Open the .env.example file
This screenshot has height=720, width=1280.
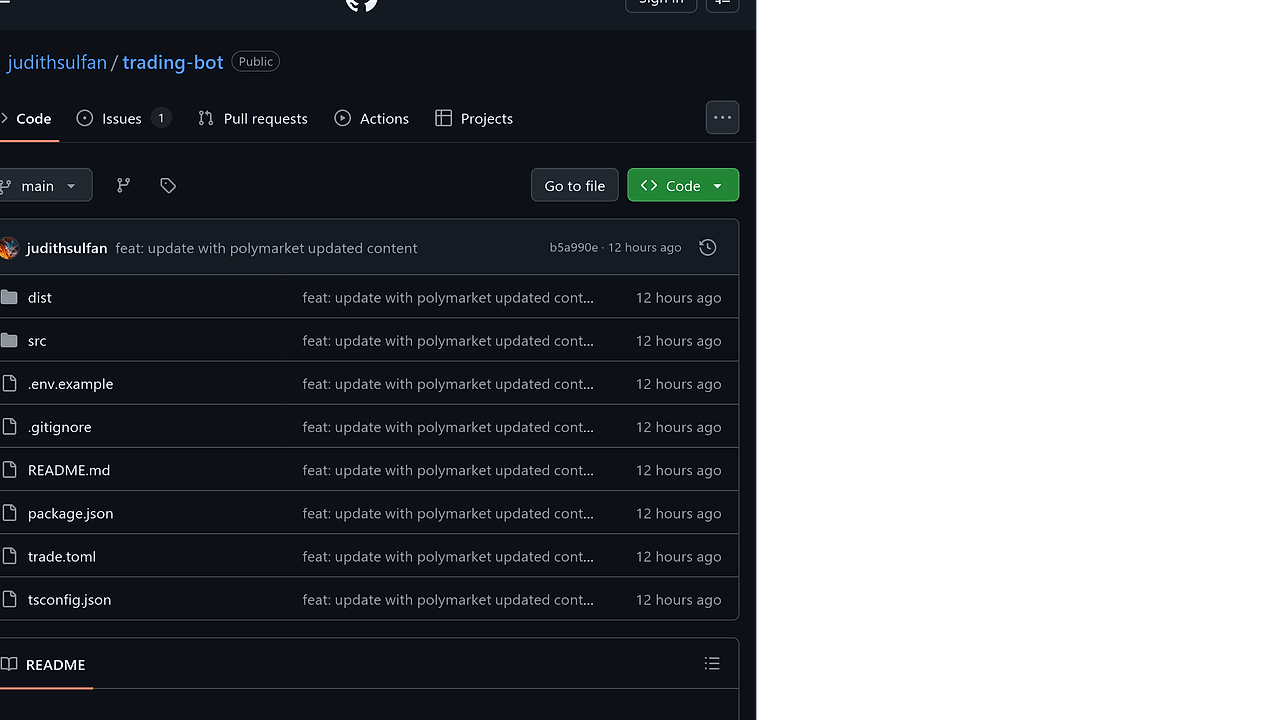pyautogui.click(x=70, y=383)
